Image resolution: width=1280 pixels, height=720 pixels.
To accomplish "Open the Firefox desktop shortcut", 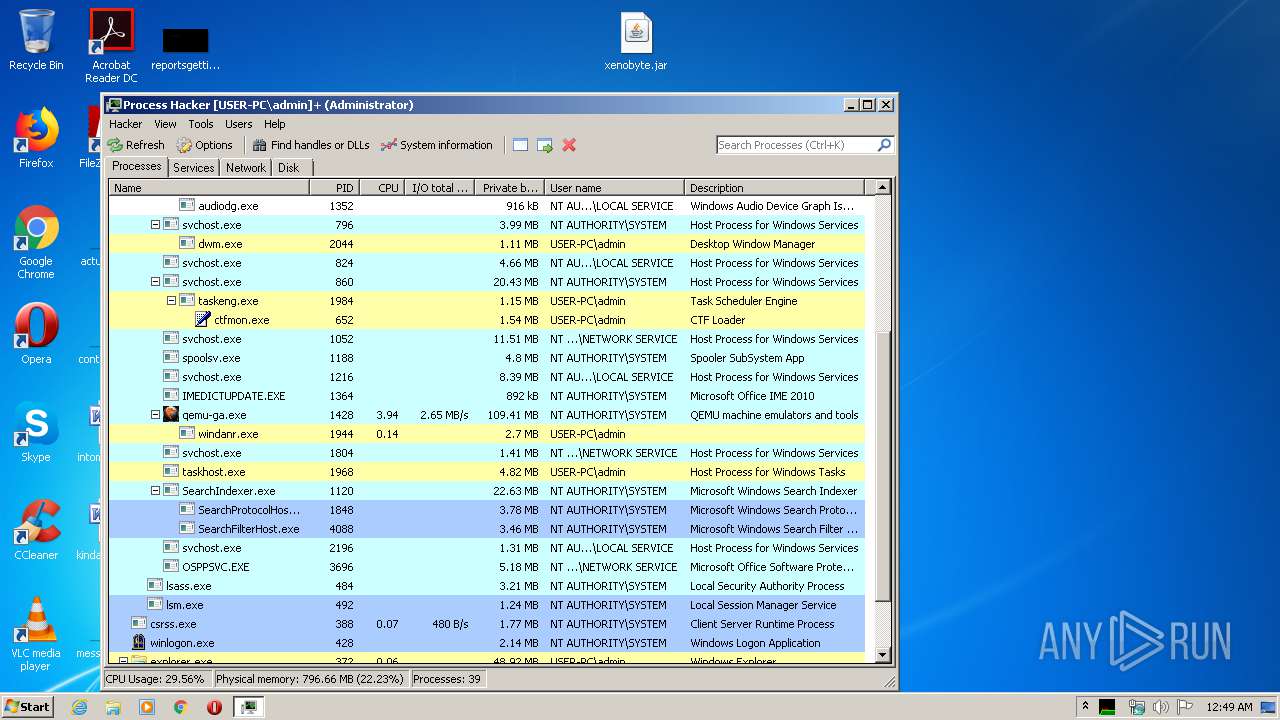I will pos(36,138).
